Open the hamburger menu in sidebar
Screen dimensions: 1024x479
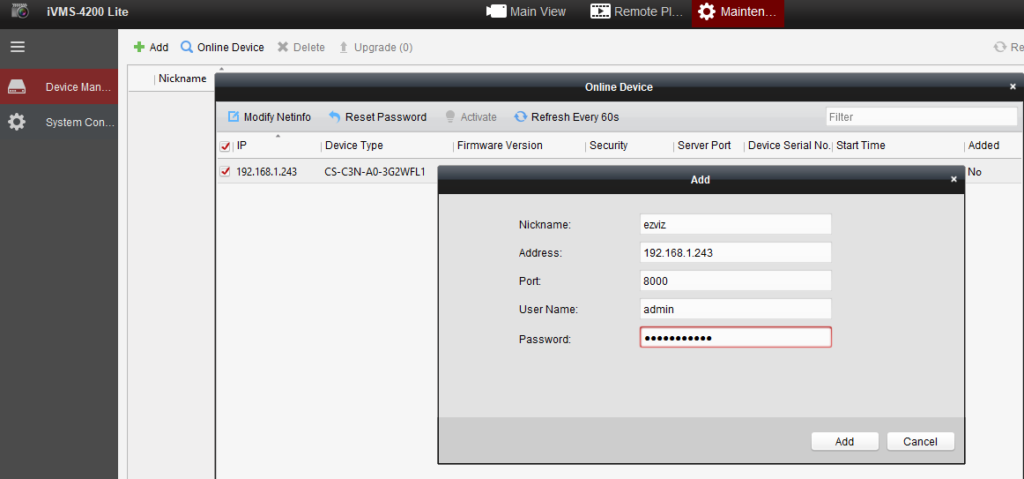[17, 47]
